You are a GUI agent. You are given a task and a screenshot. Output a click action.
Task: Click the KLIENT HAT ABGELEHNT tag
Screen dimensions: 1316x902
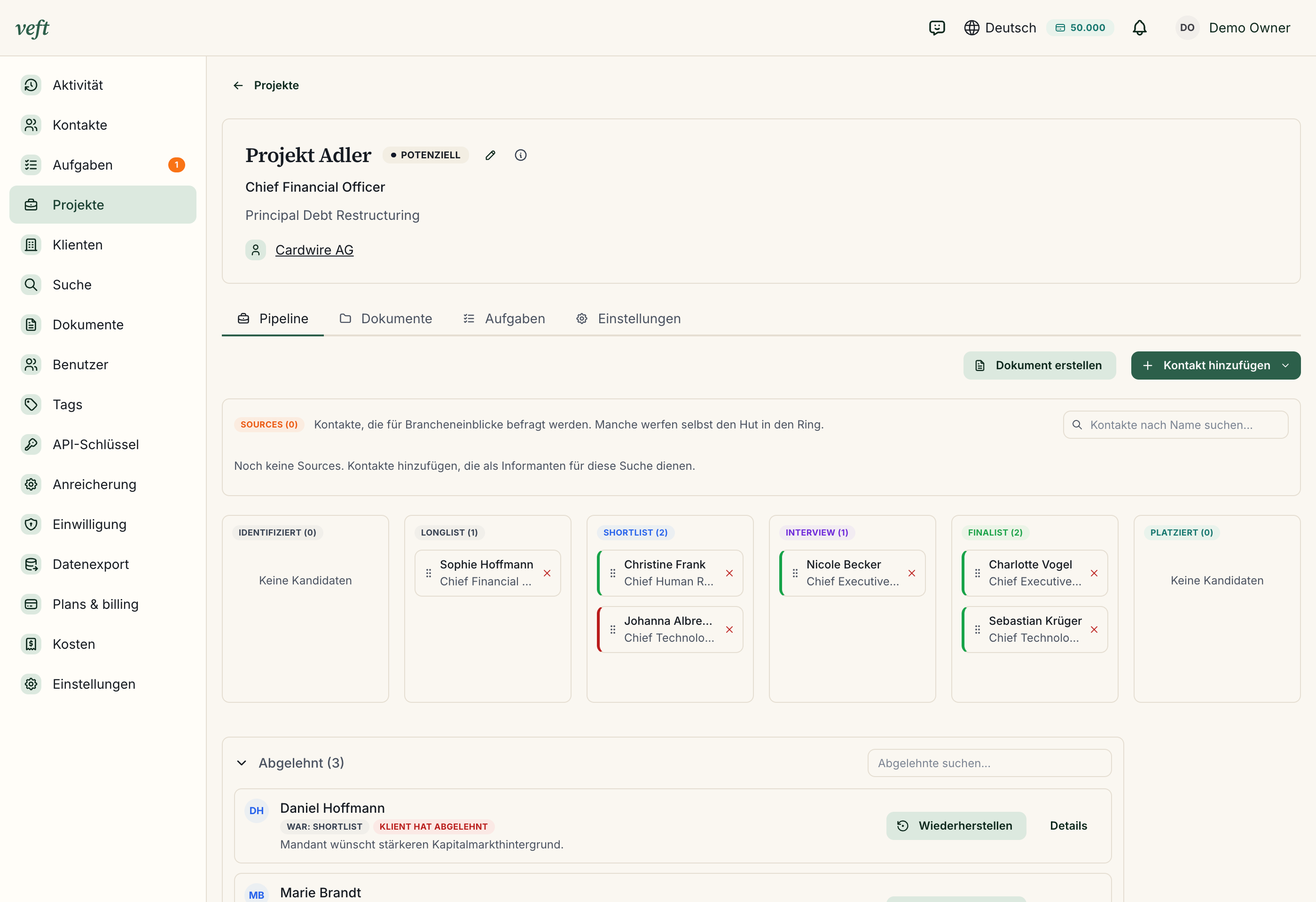click(433, 827)
